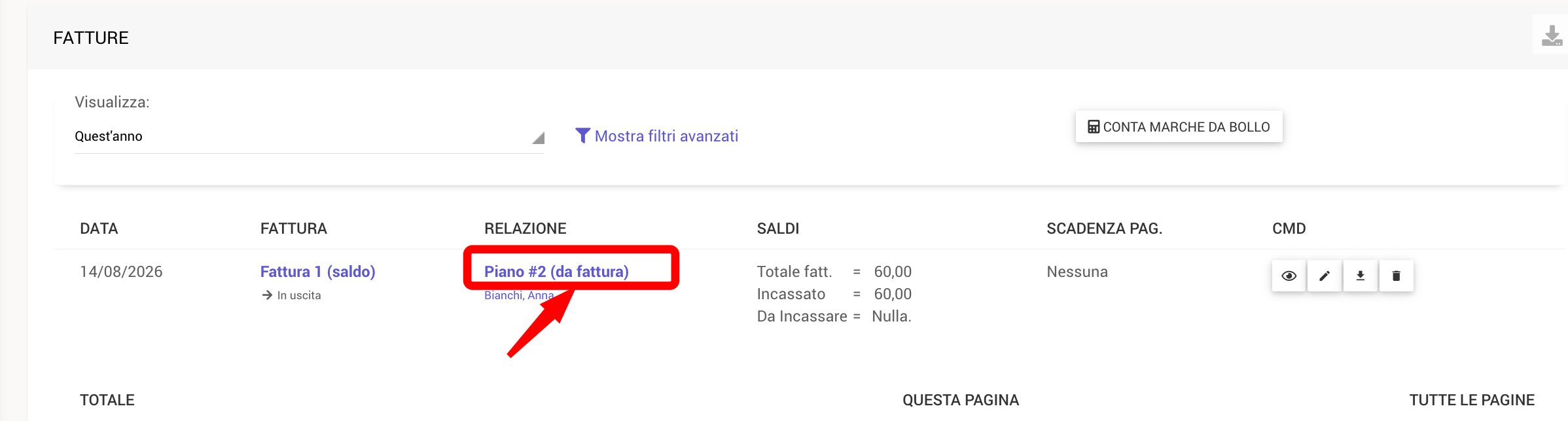Download Fattura 1 via the row download icon

tap(1361, 276)
